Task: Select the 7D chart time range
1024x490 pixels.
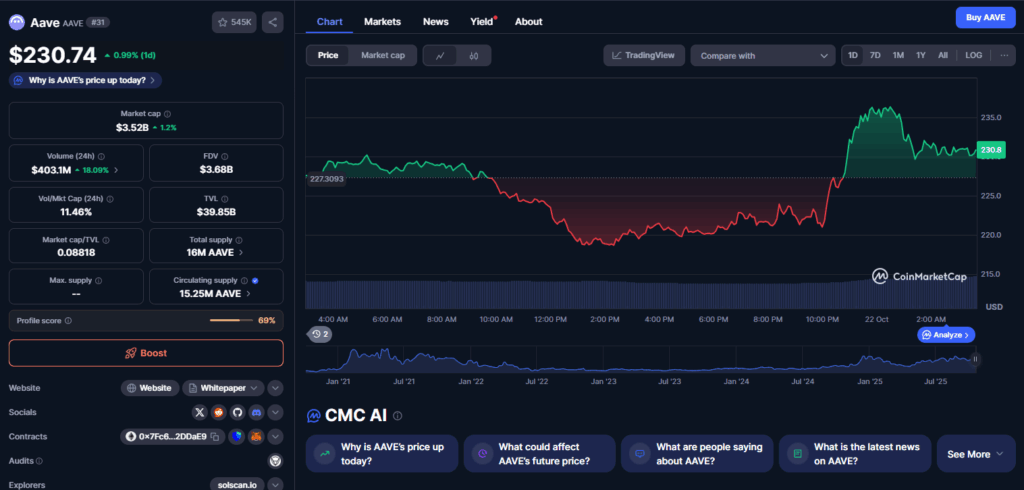Action: (875, 56)
